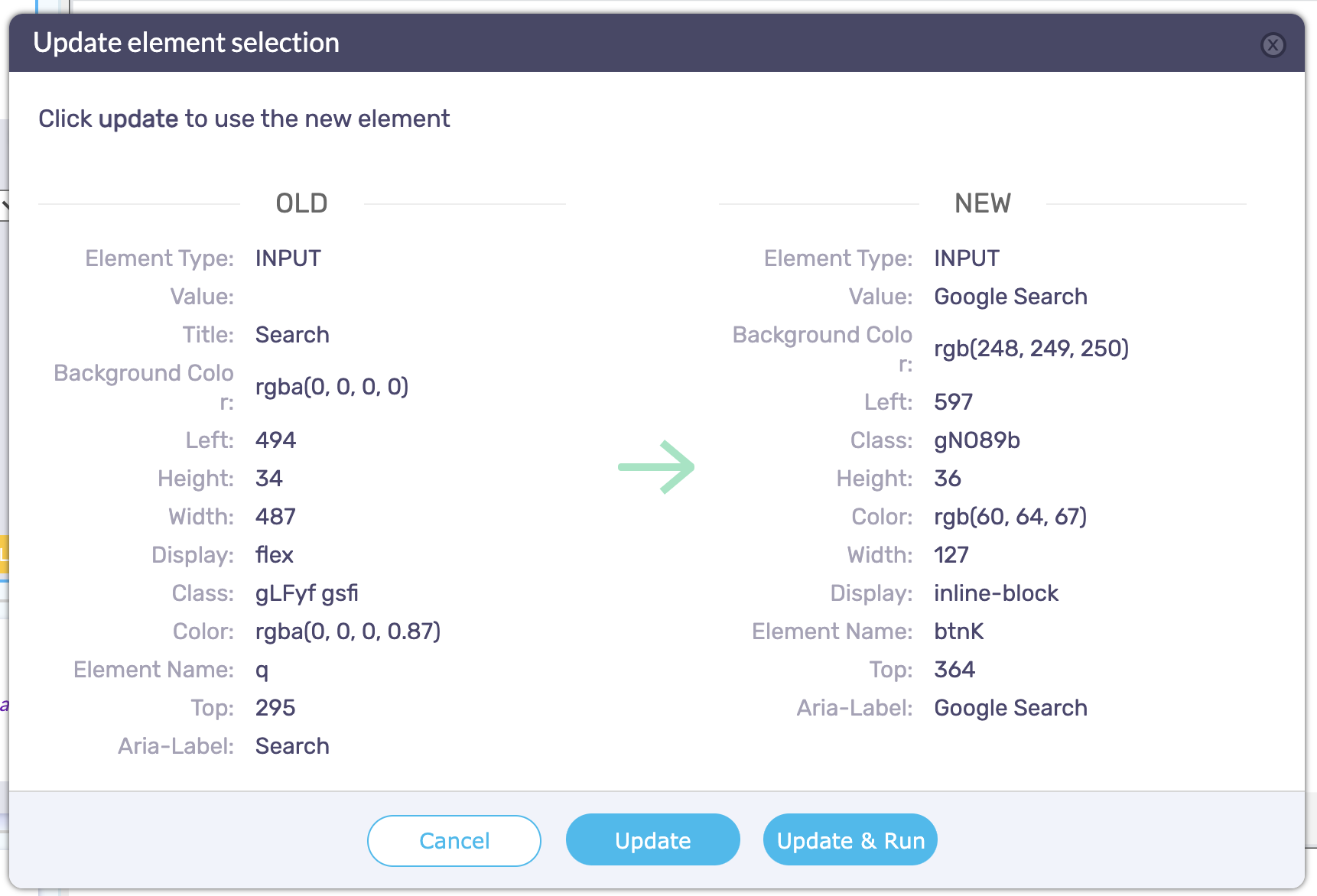The image size is (1317, 896).
Task: Click new Height value 36
Action: coord(948,479)
